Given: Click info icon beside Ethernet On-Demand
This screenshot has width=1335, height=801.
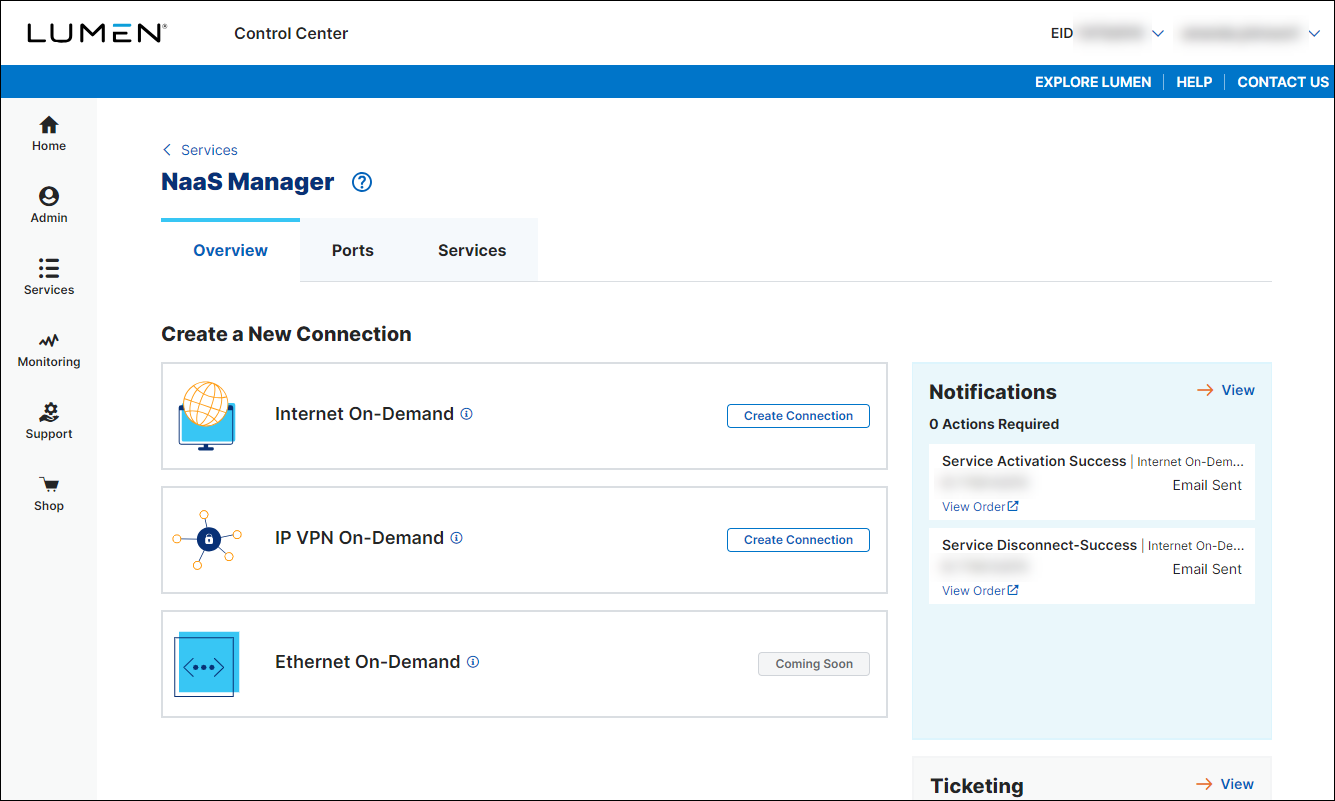Looking at the screenshot, I should coord(473,661).
